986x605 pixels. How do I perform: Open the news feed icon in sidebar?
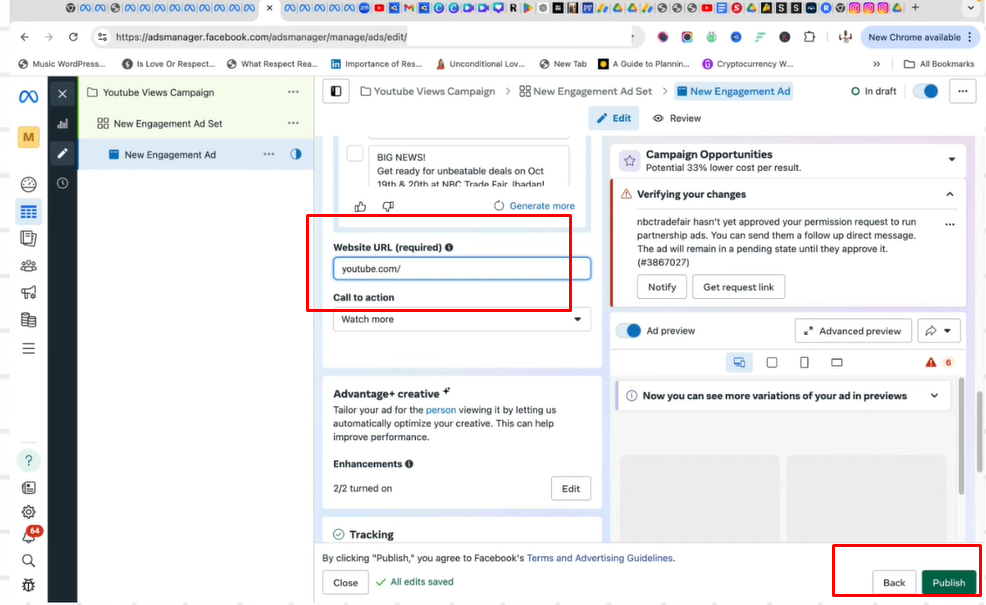tap(28, 487)
